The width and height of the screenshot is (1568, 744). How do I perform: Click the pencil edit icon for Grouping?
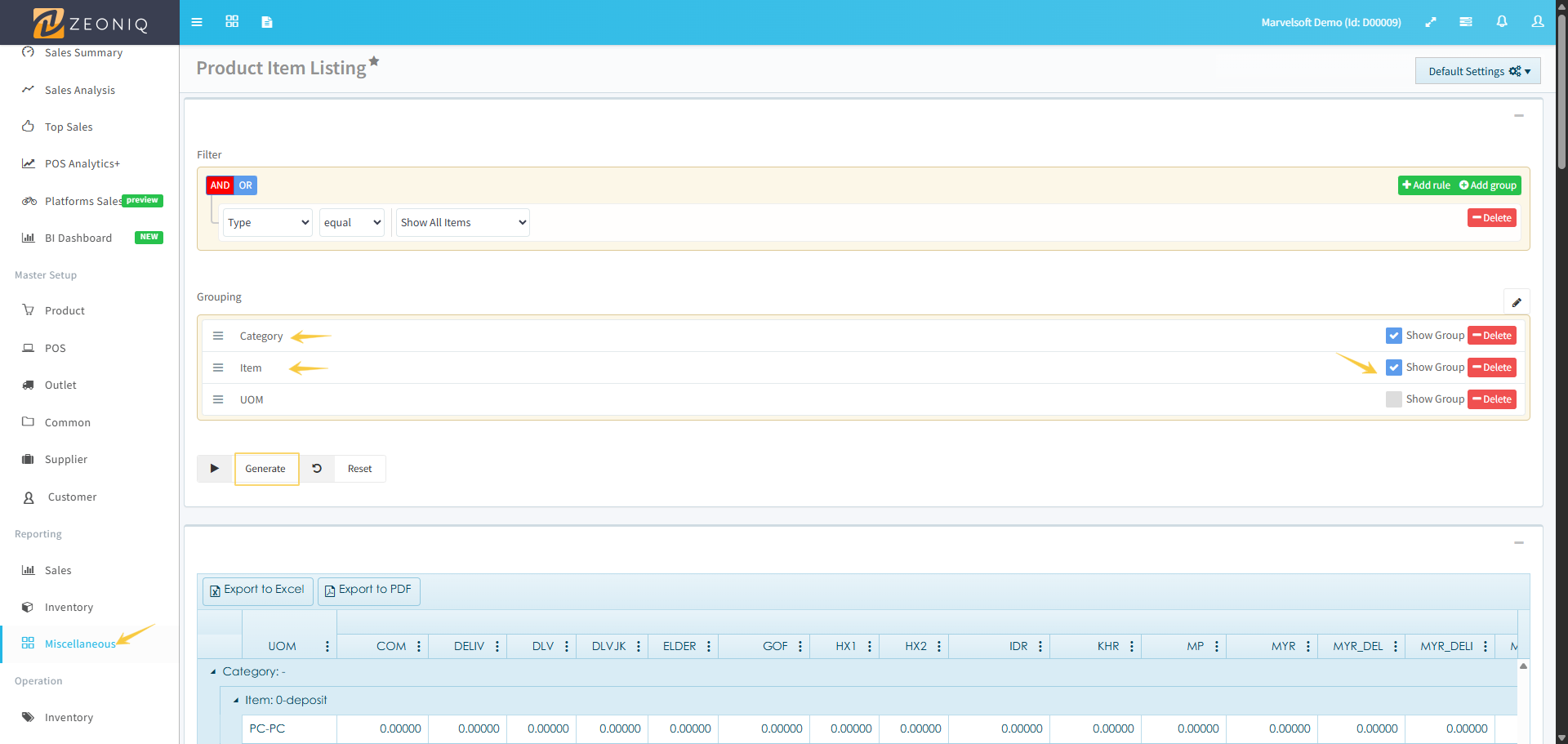pos(1516,302)
